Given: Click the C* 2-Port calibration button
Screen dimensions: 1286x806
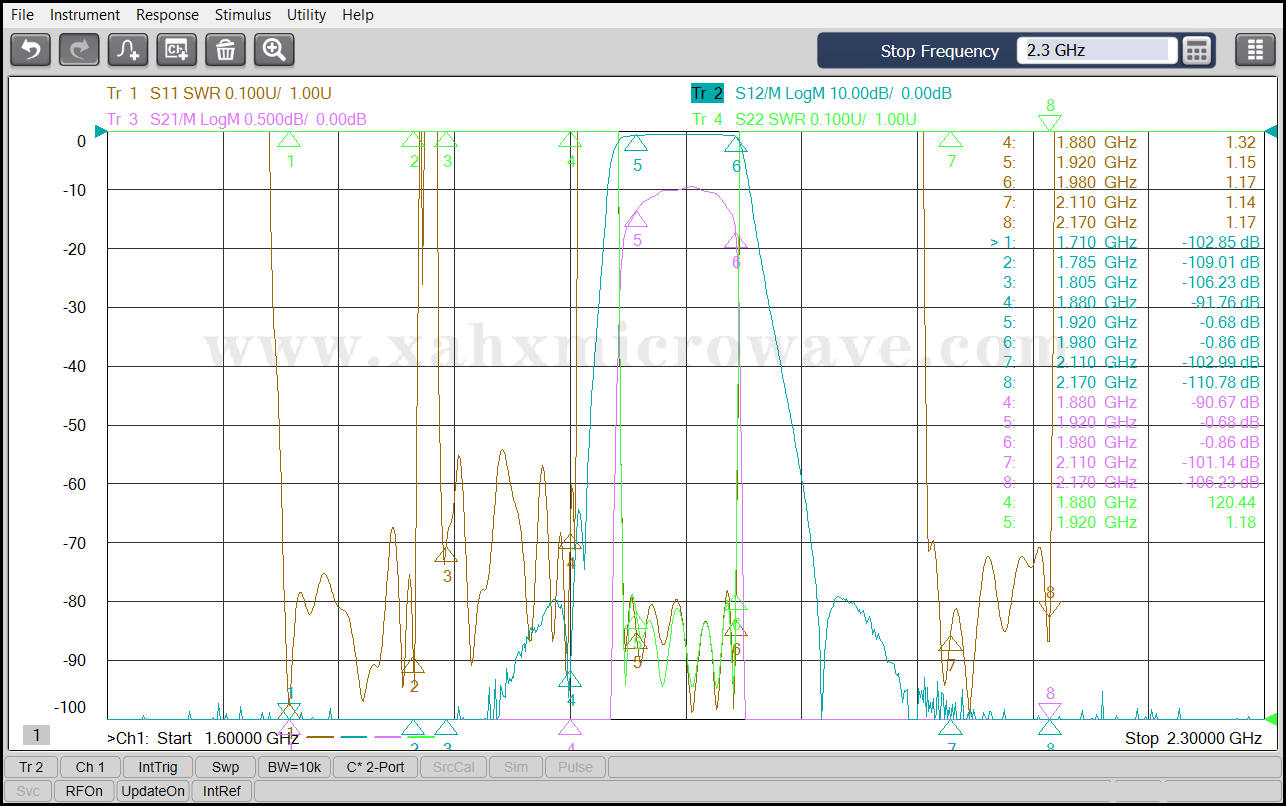Looking at the screenshot, I should 375,767.
